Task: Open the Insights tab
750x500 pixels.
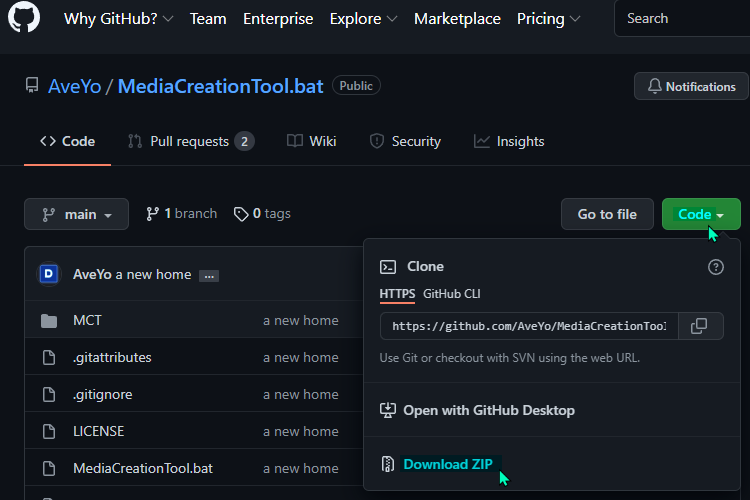Action: tap(509, 142)
